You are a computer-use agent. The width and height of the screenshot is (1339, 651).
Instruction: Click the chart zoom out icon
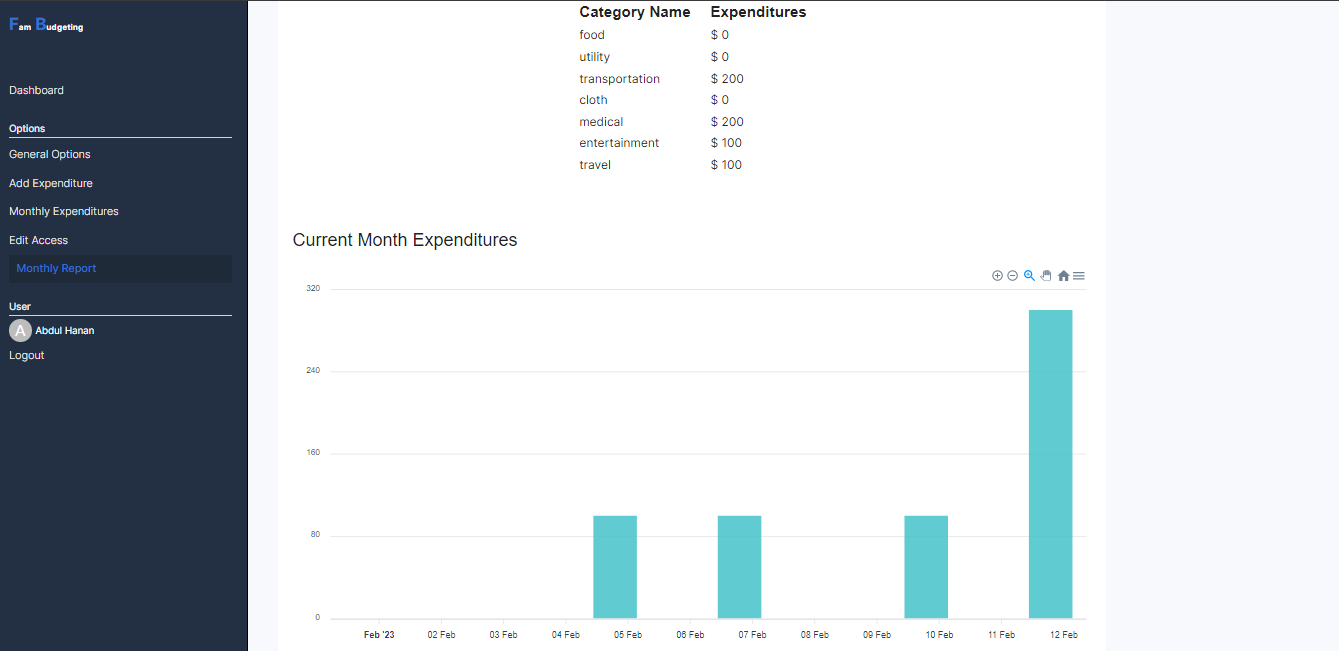coord(1012,276)
